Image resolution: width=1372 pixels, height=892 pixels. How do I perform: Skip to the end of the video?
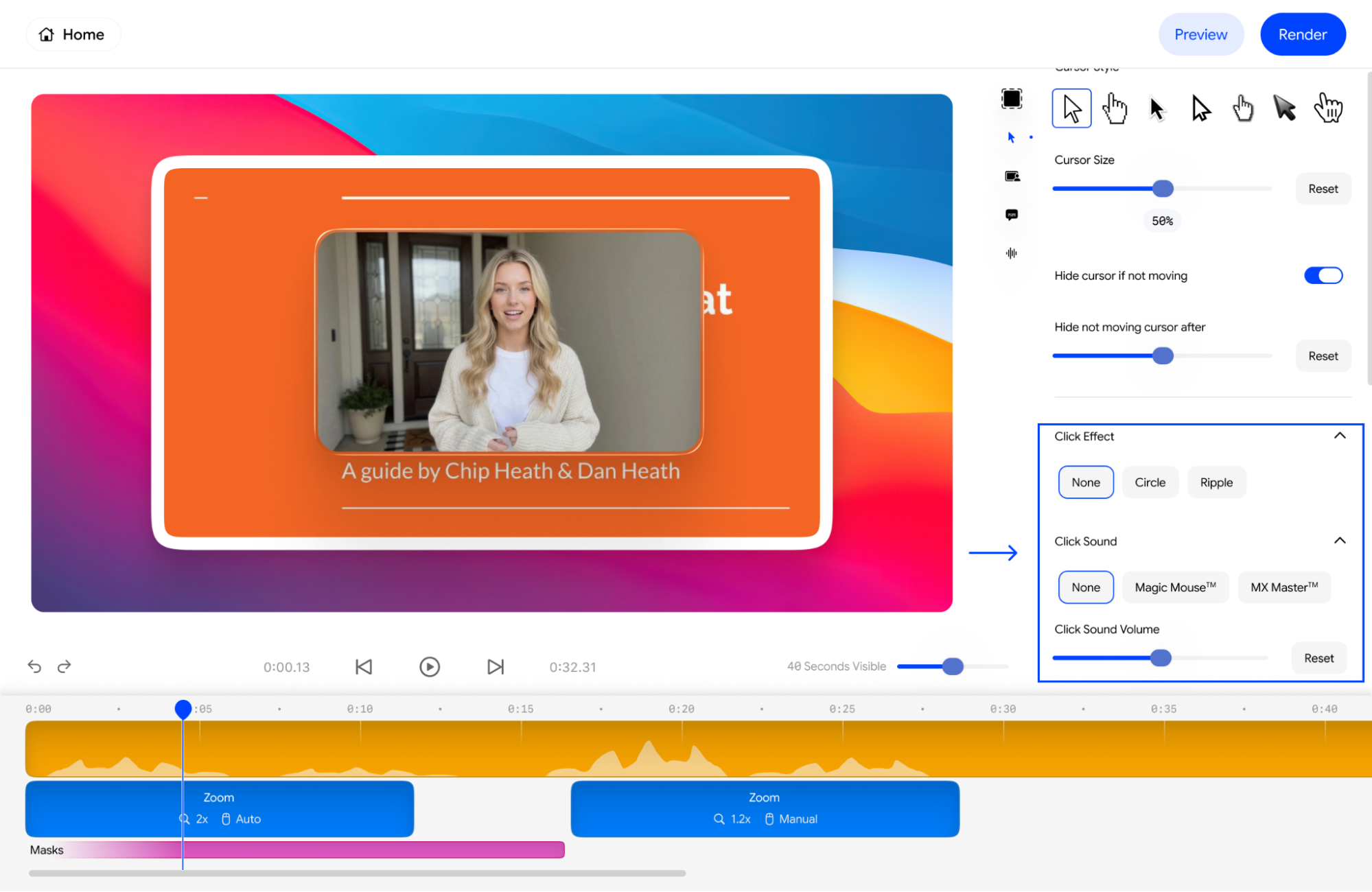496,667
